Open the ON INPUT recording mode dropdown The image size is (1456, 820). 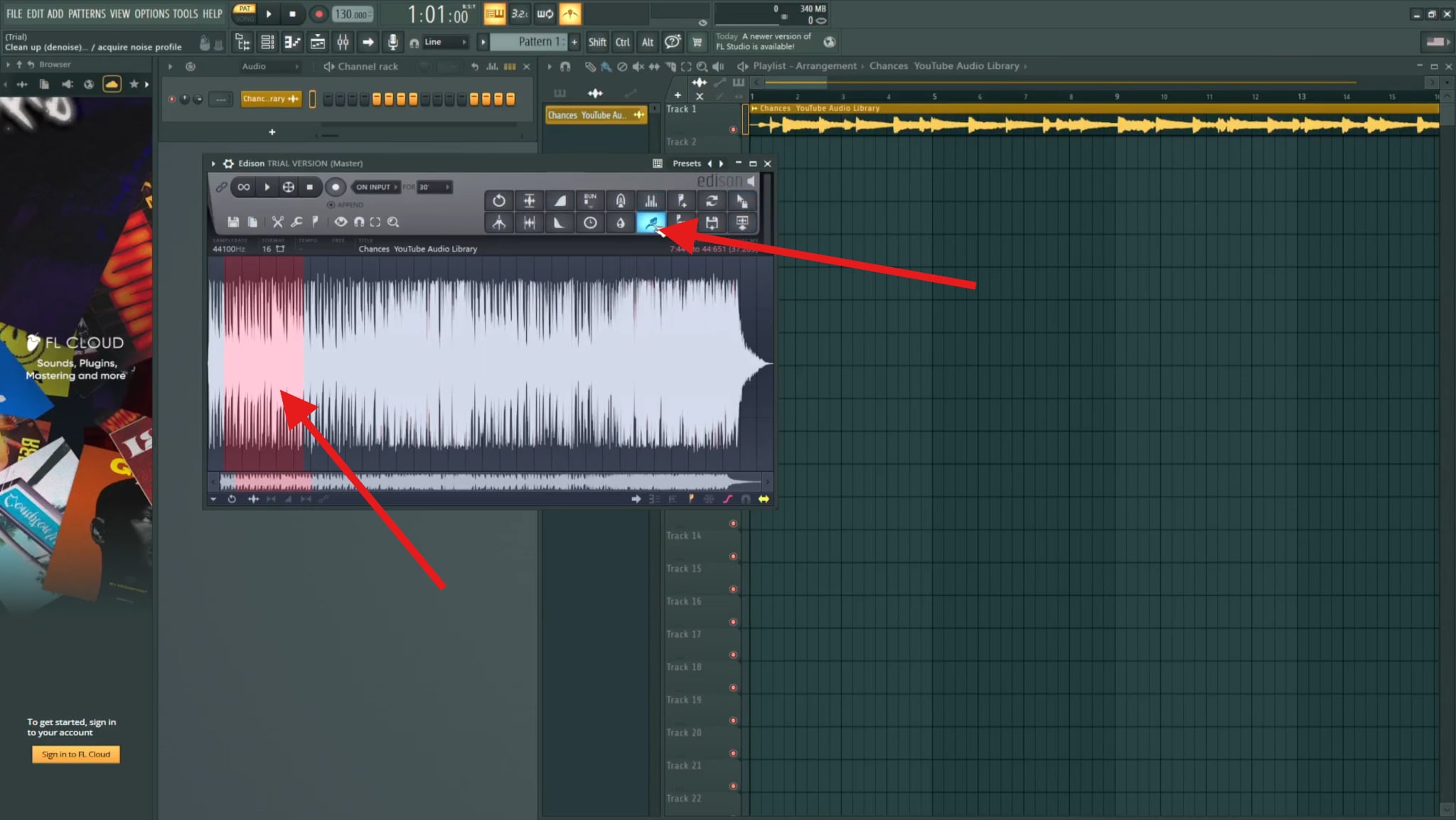pos(373,186)
